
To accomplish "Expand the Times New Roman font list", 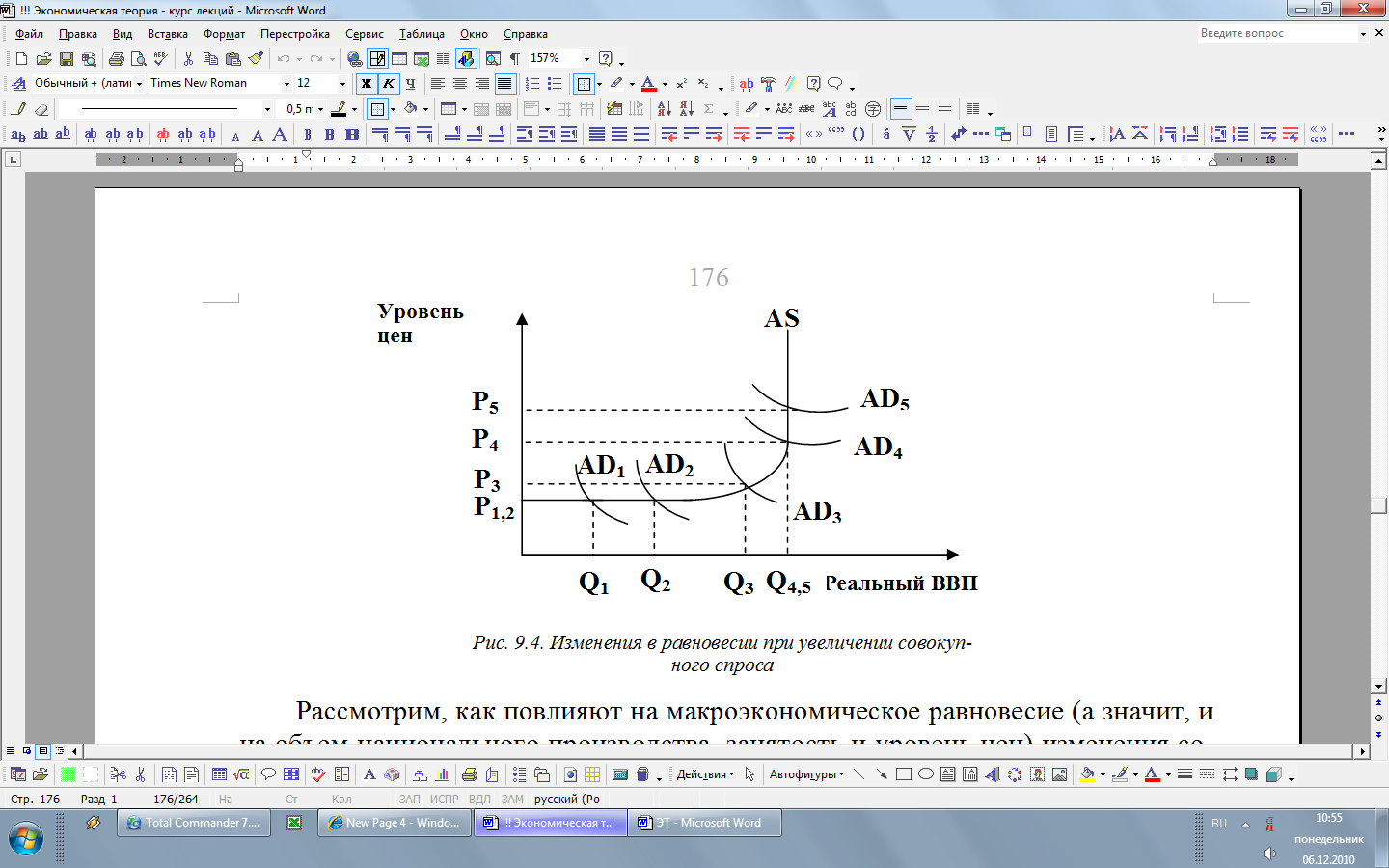I will coord(286,84).
